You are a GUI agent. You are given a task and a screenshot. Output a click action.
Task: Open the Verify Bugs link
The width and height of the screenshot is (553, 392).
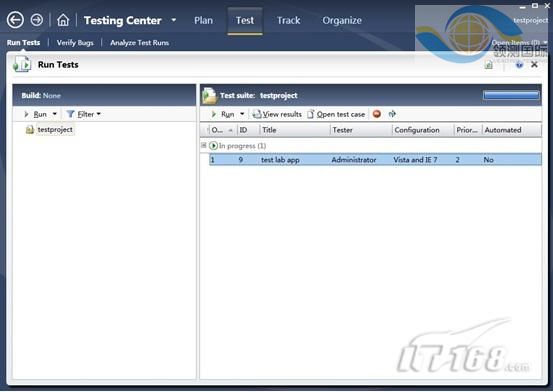pos(75,43)
